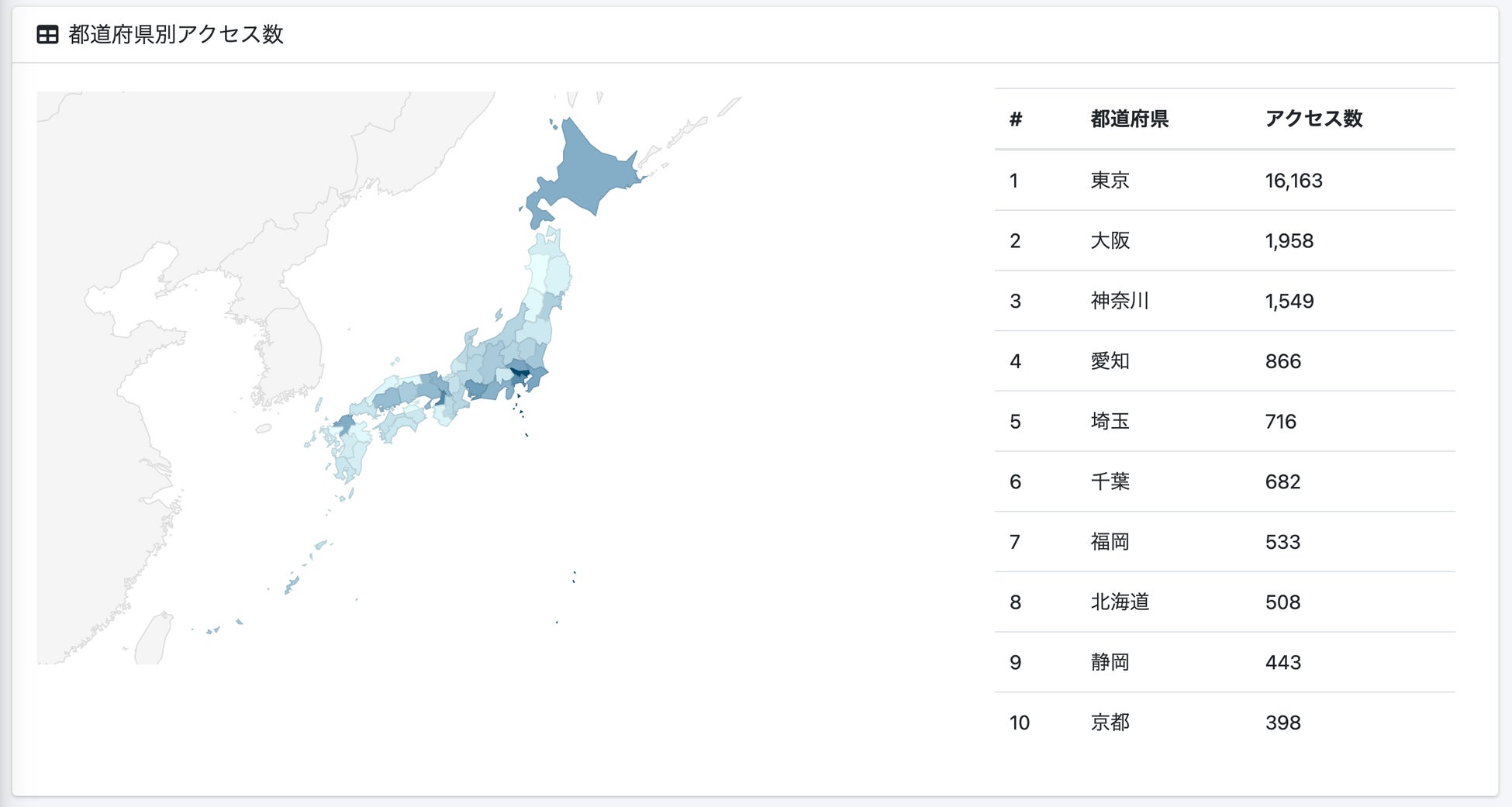
Task: Click the table icon beside the panel title
Action: pyautogui.click(x=47, y=35)
